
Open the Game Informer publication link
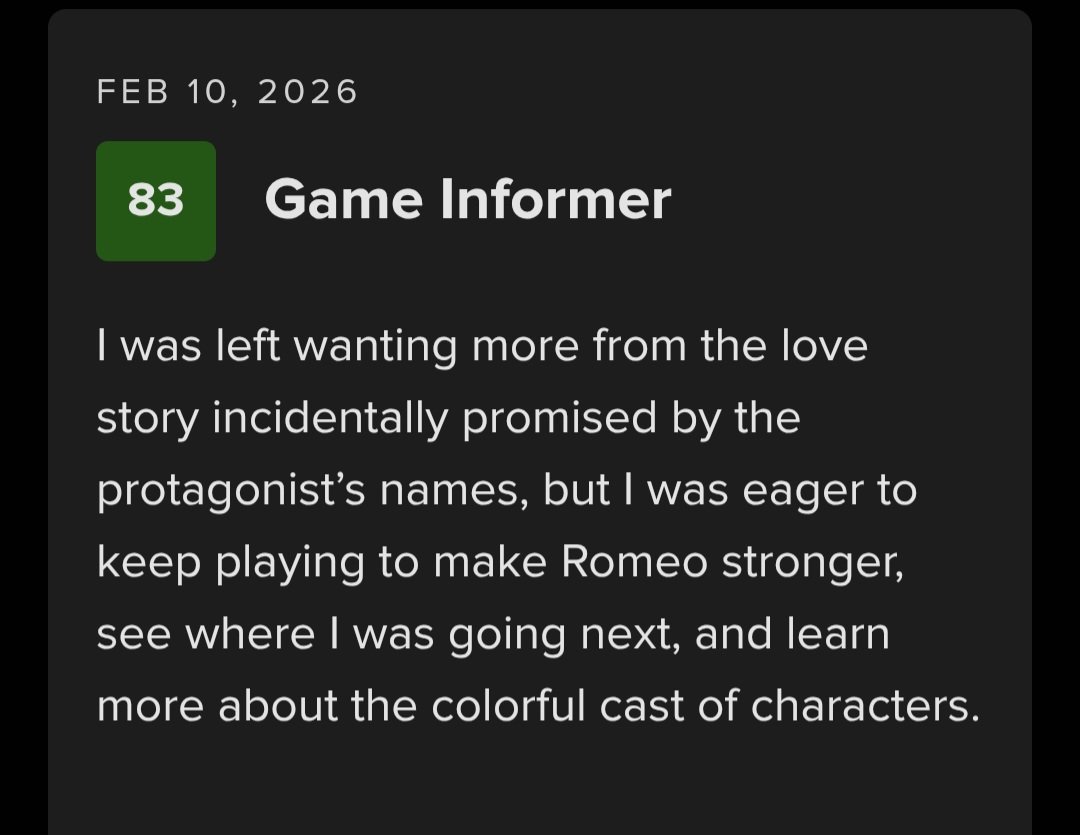pos(467,200)
